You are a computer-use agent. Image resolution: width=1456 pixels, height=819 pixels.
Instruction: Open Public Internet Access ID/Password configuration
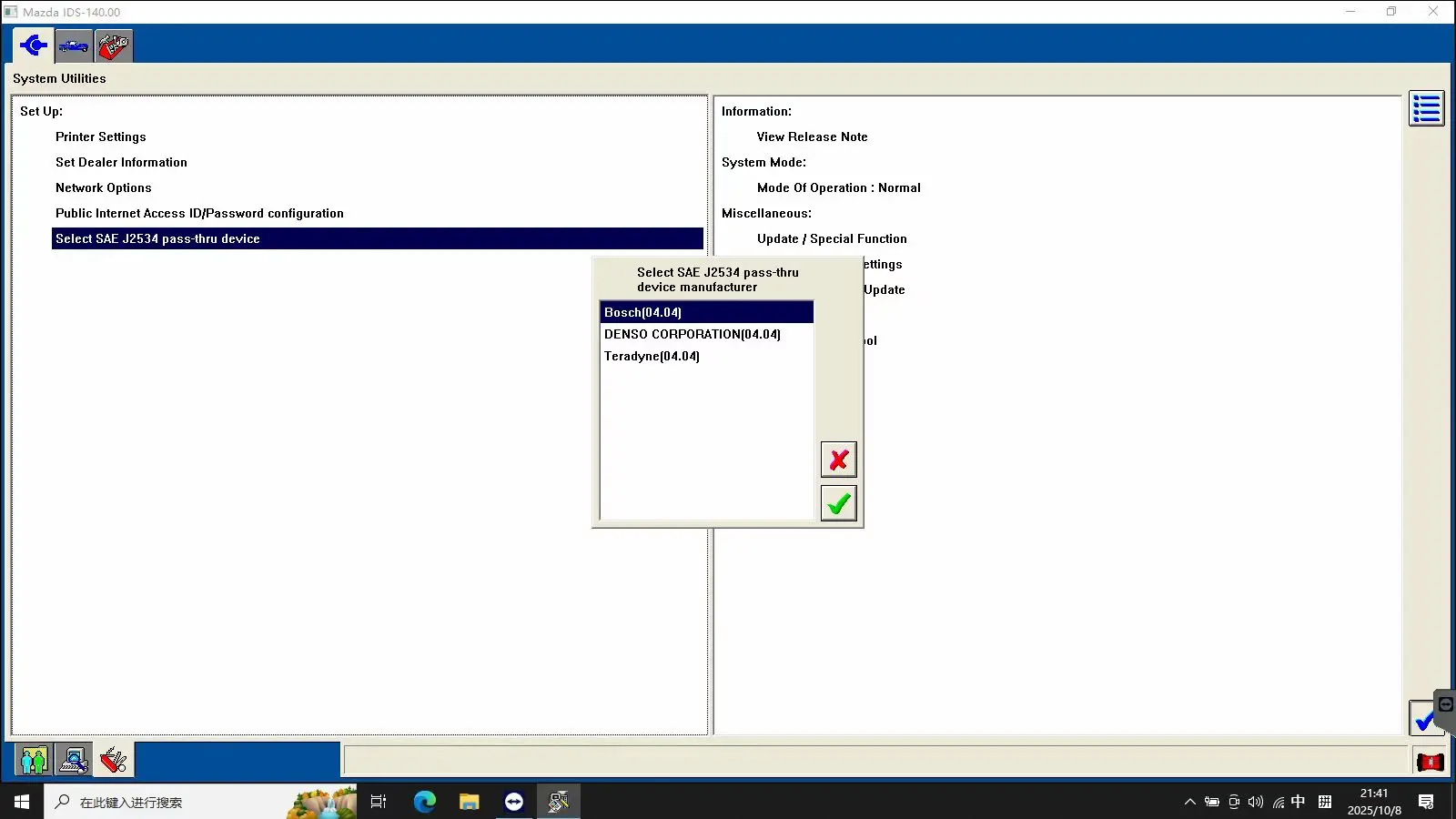[199, 213]
